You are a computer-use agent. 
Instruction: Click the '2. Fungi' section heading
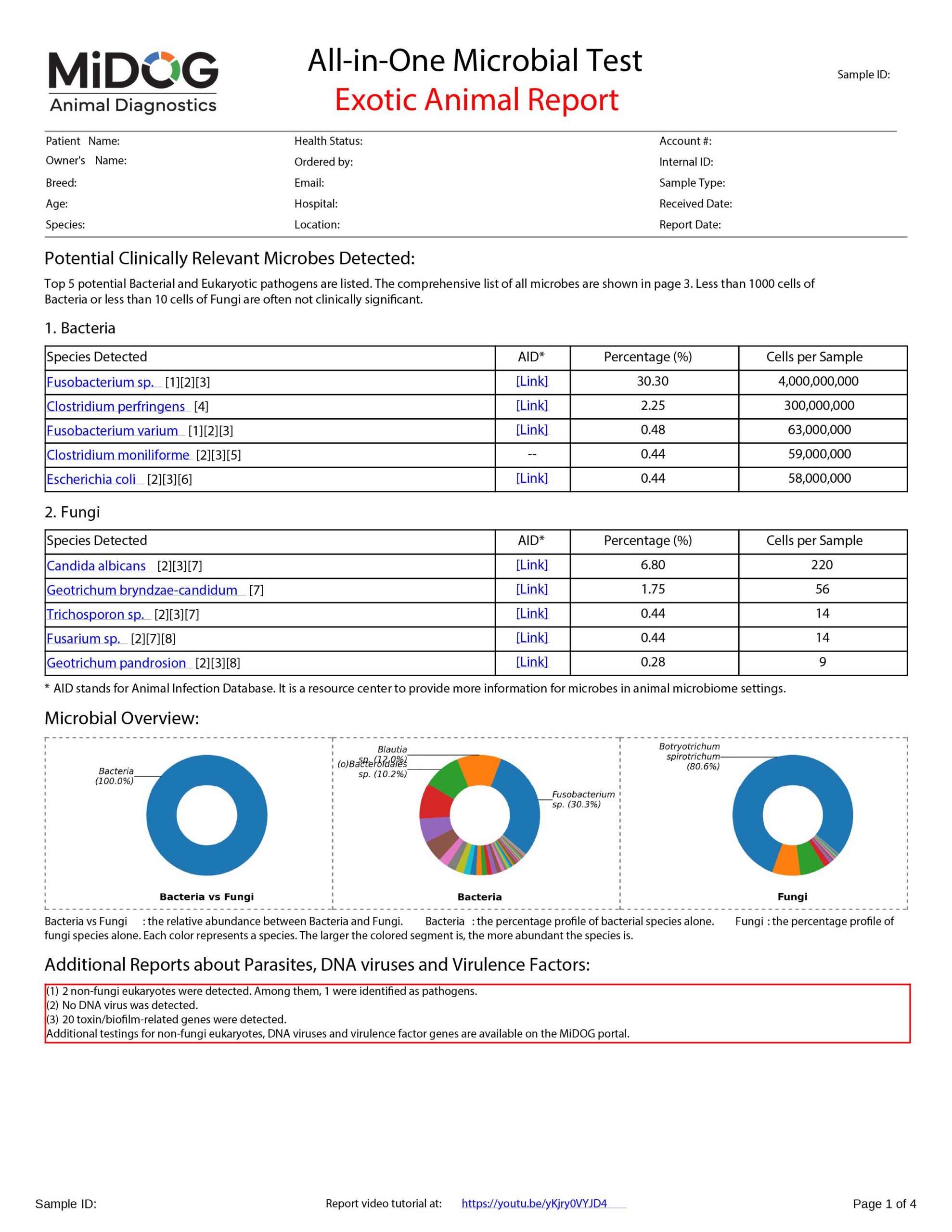click(72, 512)
